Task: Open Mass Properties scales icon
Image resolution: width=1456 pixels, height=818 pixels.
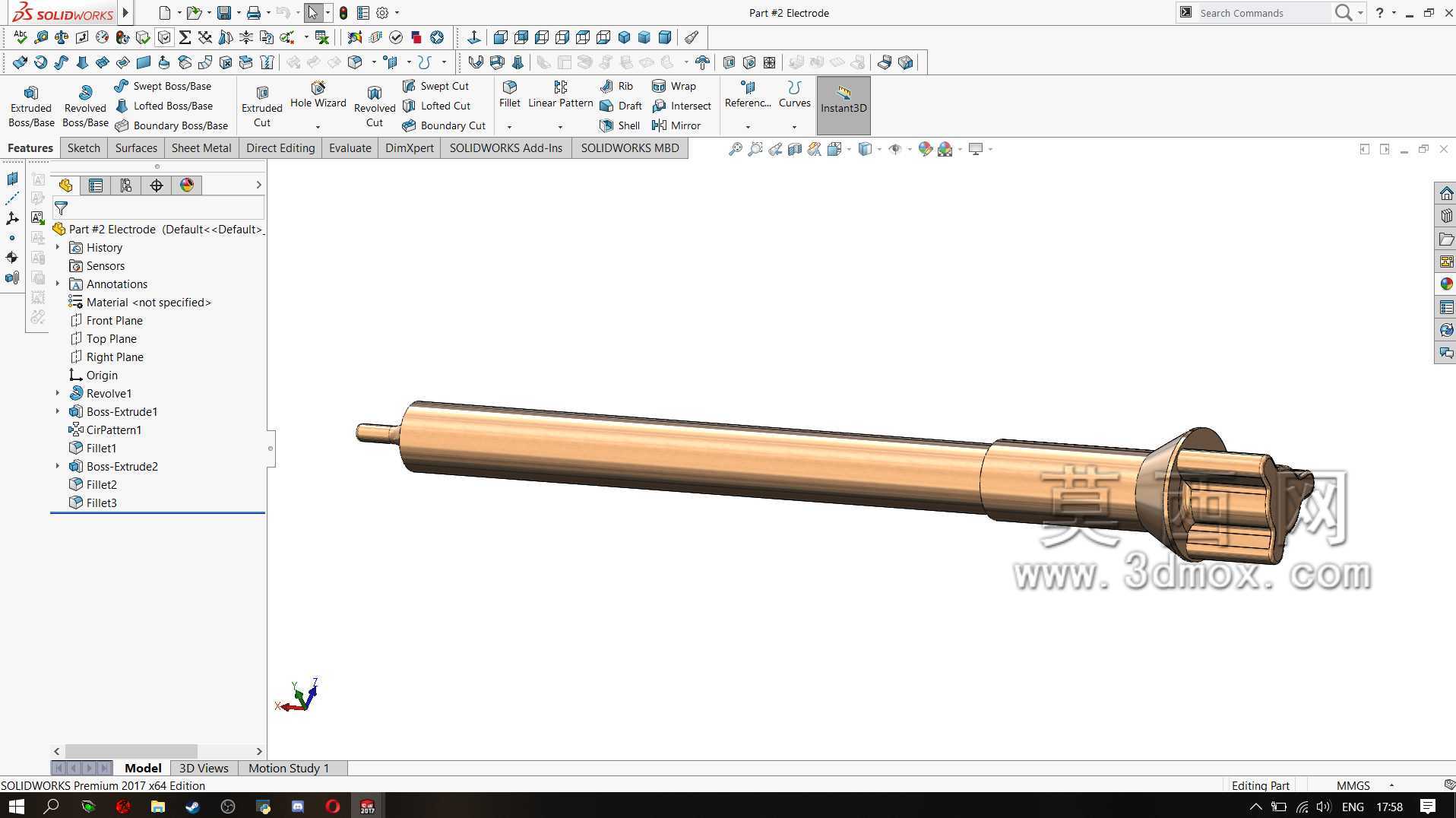Action: tap(62, 37)
